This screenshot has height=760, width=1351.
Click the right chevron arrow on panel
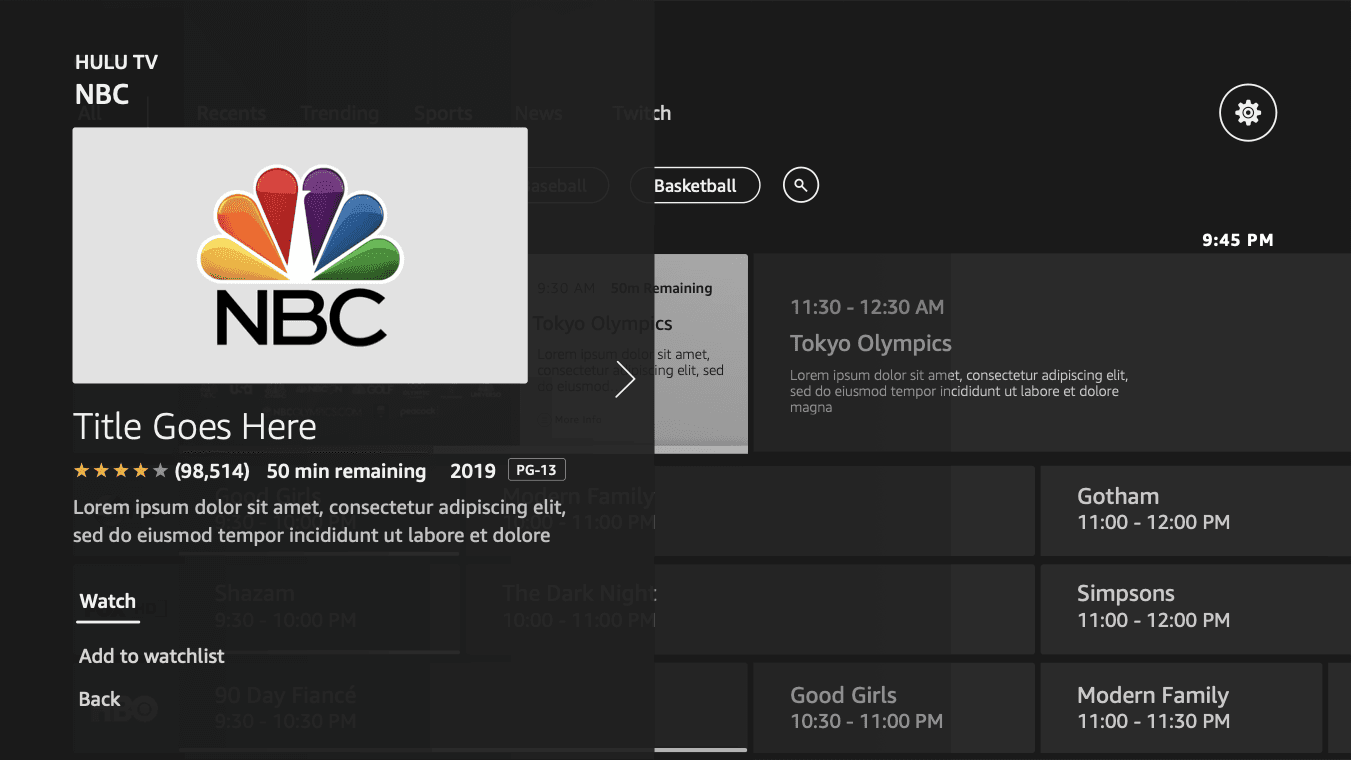click(625, 379)
